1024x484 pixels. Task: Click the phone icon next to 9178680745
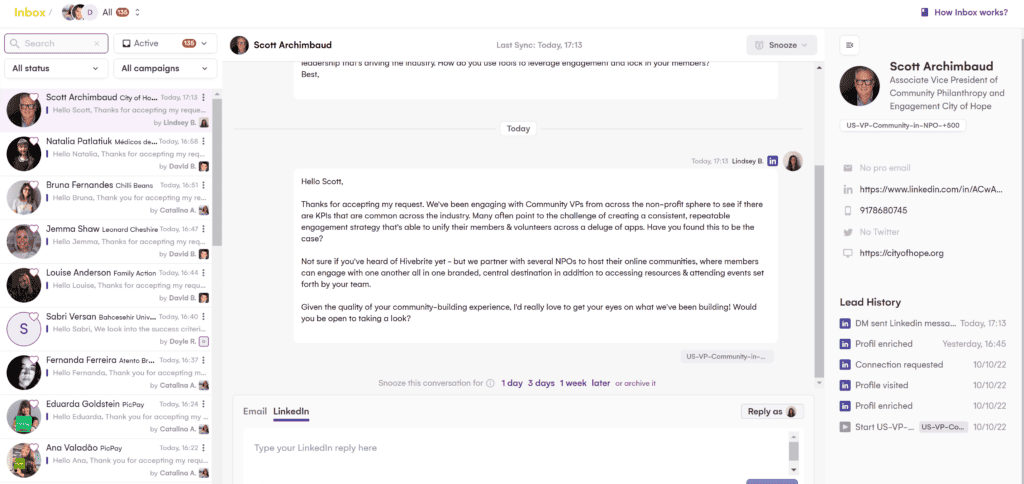pos(848,210)
